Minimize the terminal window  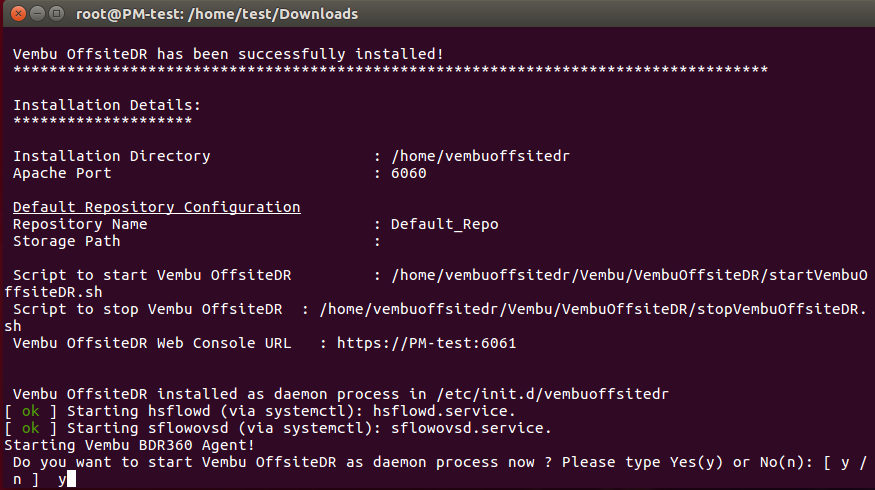tap(37, 13)
